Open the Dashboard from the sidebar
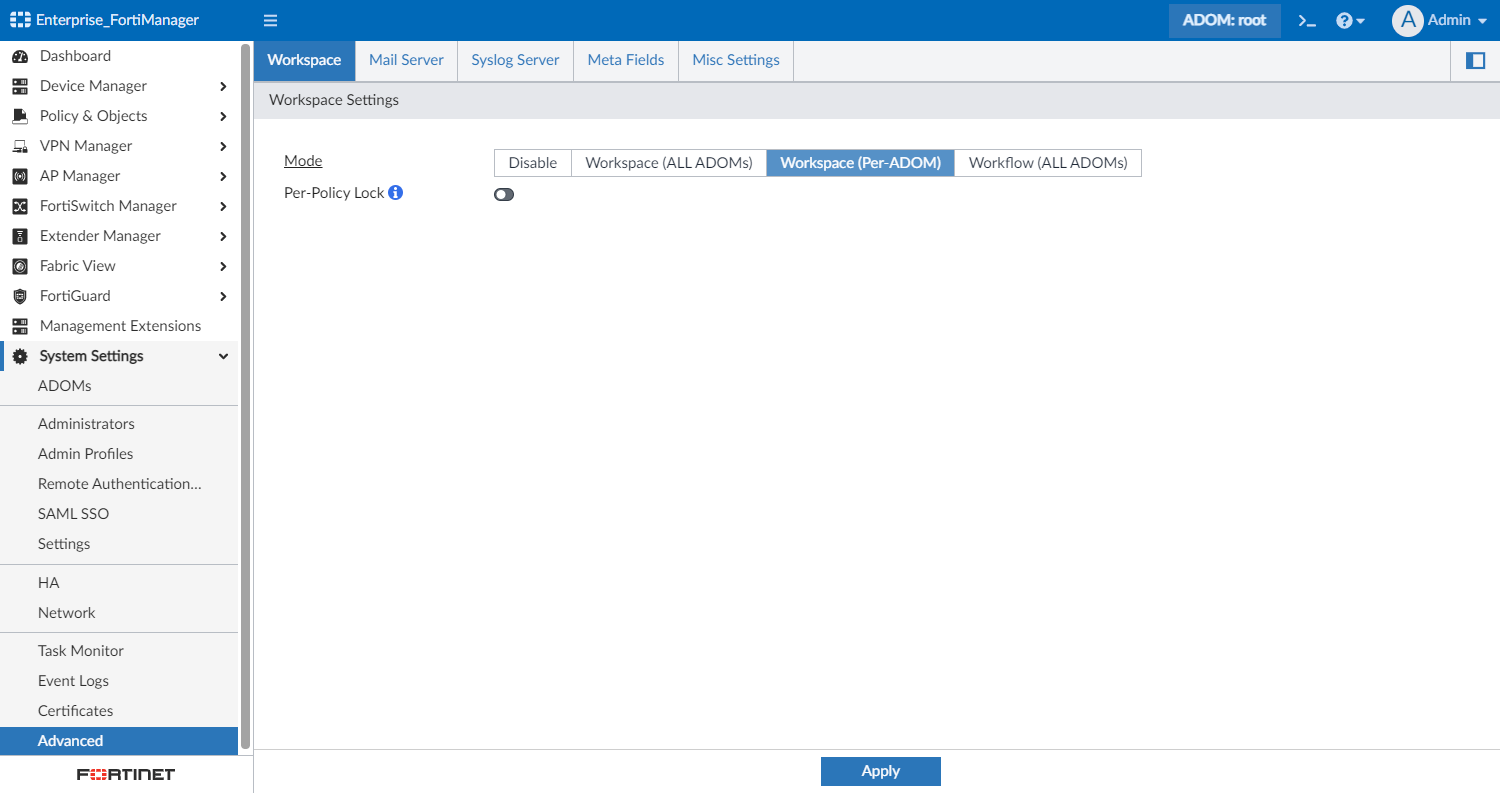Screen dimensions: 1500x793 [x=73, y=55]
